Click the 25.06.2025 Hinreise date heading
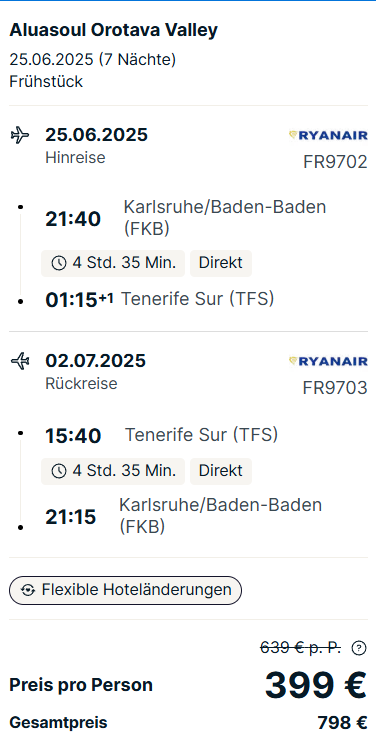Image resolution: width=376 pixels, height=742 pixels. 96,135
